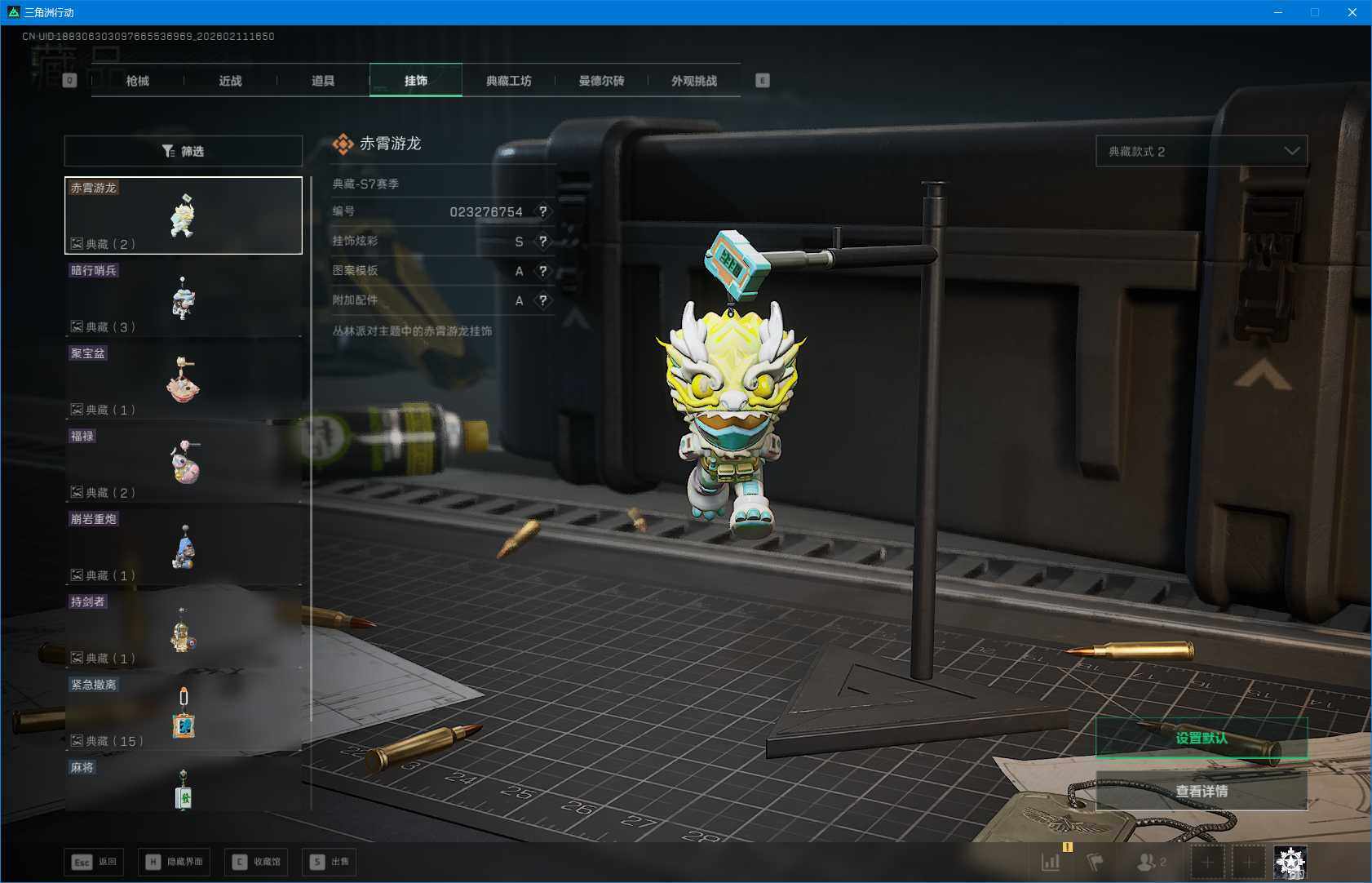Open the 筛选 filter button

click(184, 151)
